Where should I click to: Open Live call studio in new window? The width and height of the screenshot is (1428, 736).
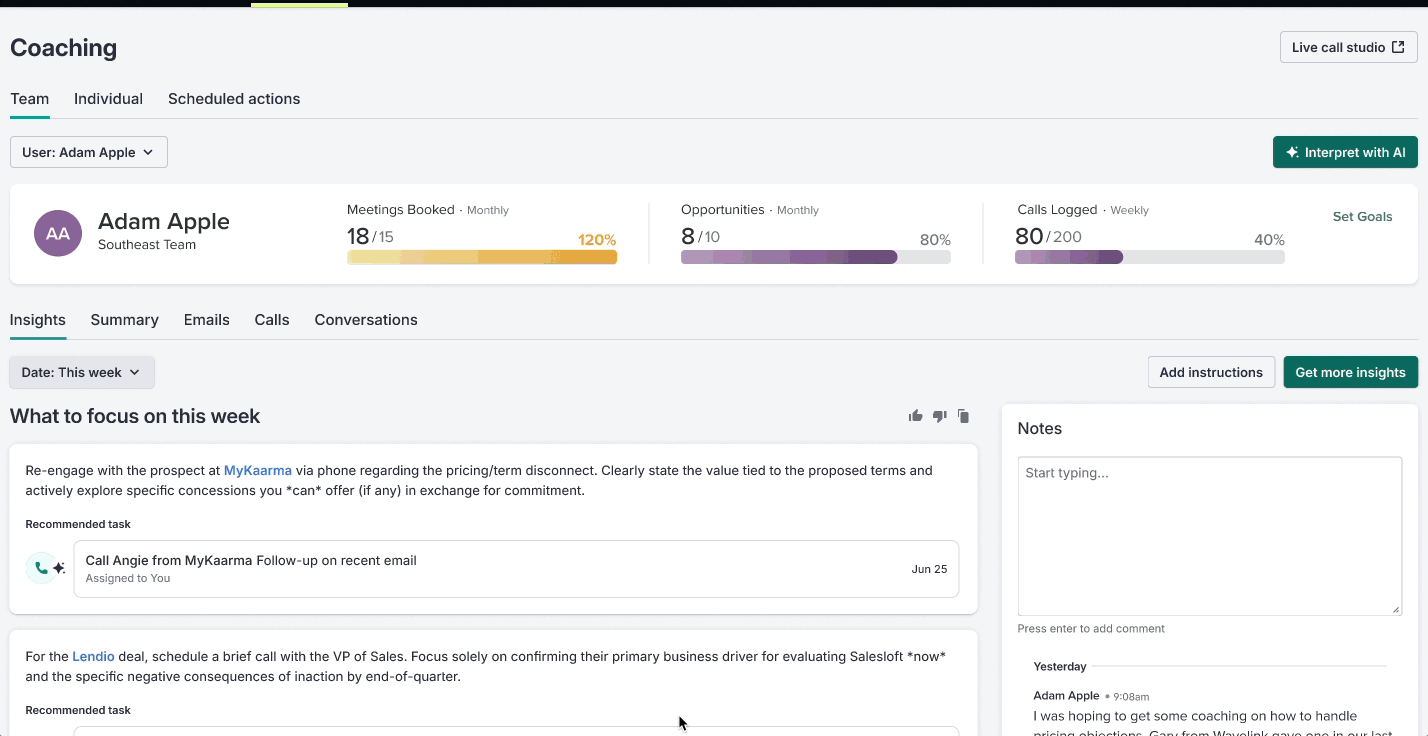click(x=1348, y=47)
